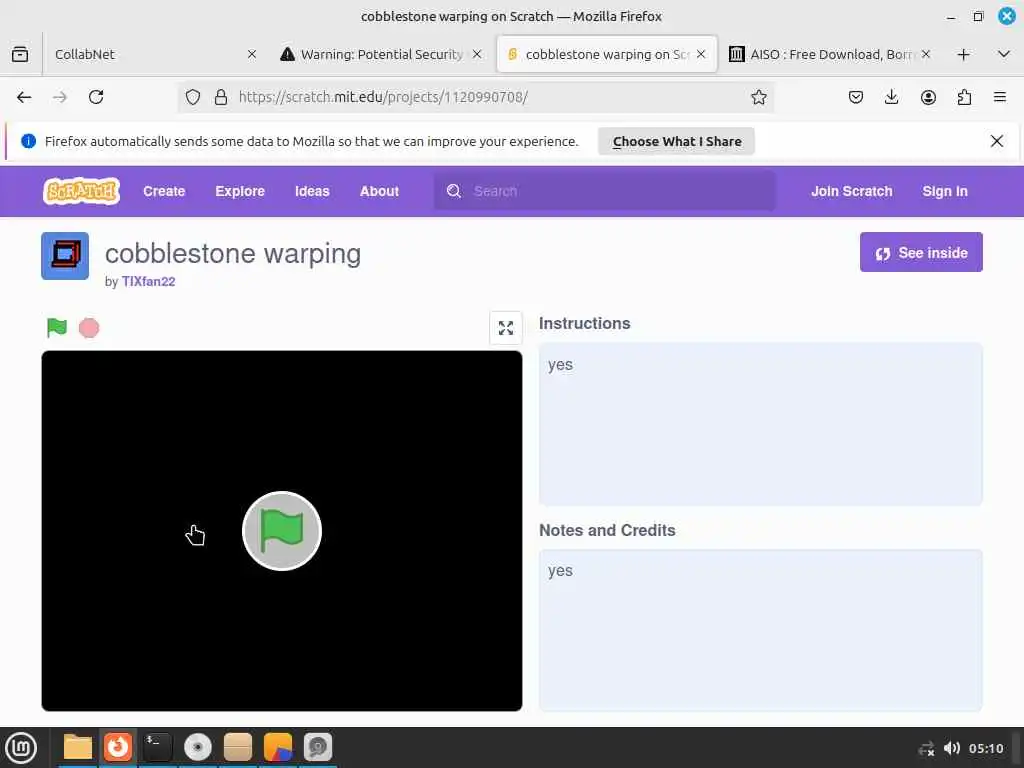Dismiss the Firefox data notification bar
This screenshot has width=1024, height=768.
[997, 141]
